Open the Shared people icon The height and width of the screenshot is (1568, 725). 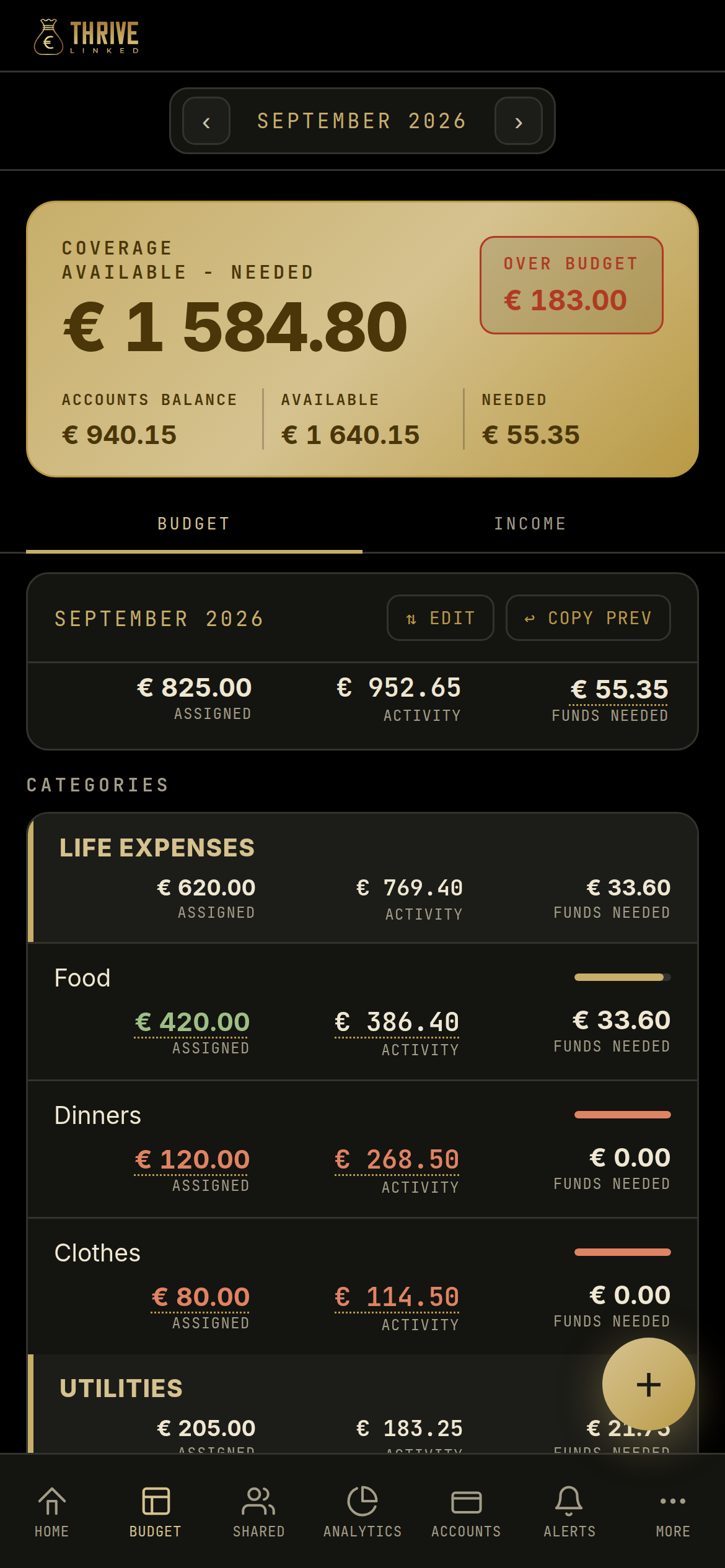coord(258,1500)
